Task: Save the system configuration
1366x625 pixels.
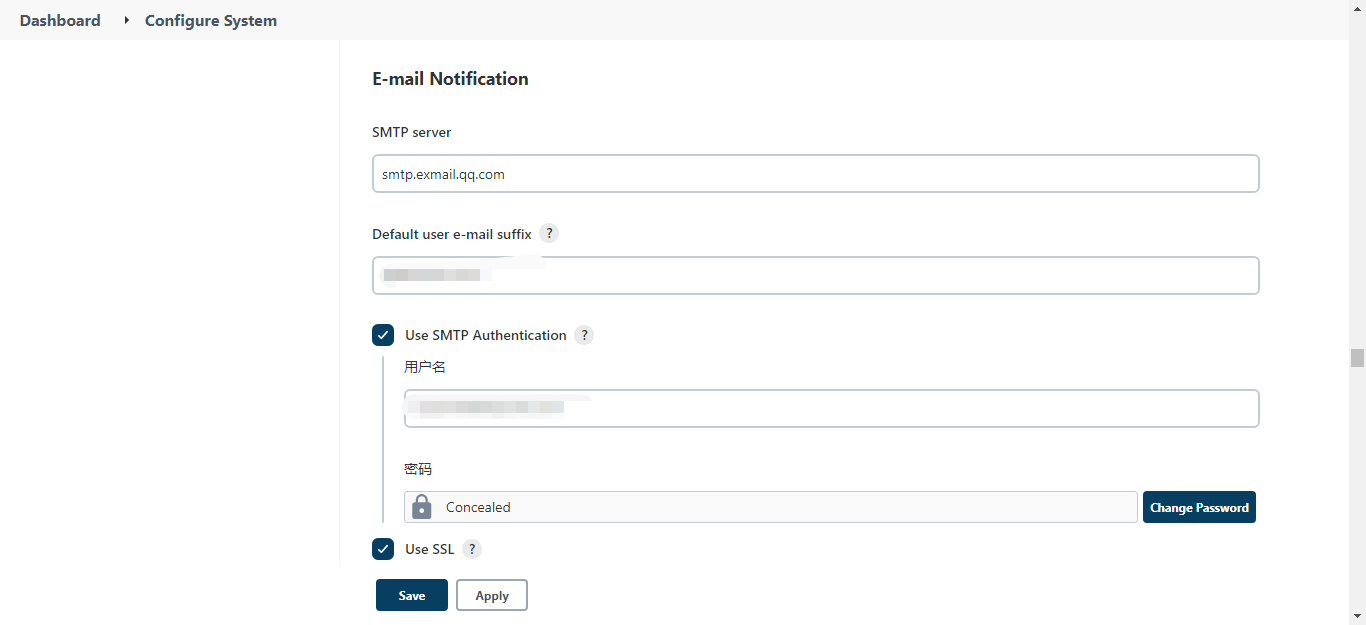Action: point(411,595)
